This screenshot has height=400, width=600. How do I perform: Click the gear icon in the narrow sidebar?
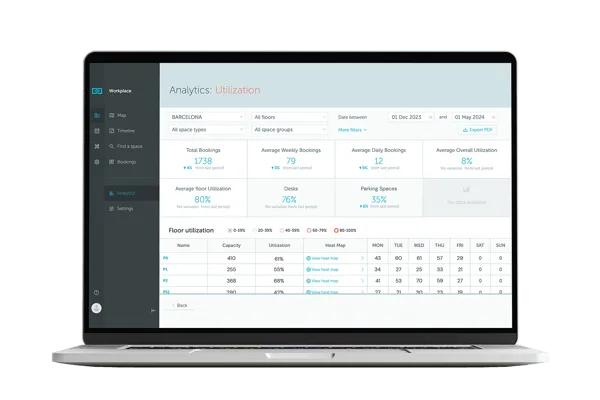97,162
